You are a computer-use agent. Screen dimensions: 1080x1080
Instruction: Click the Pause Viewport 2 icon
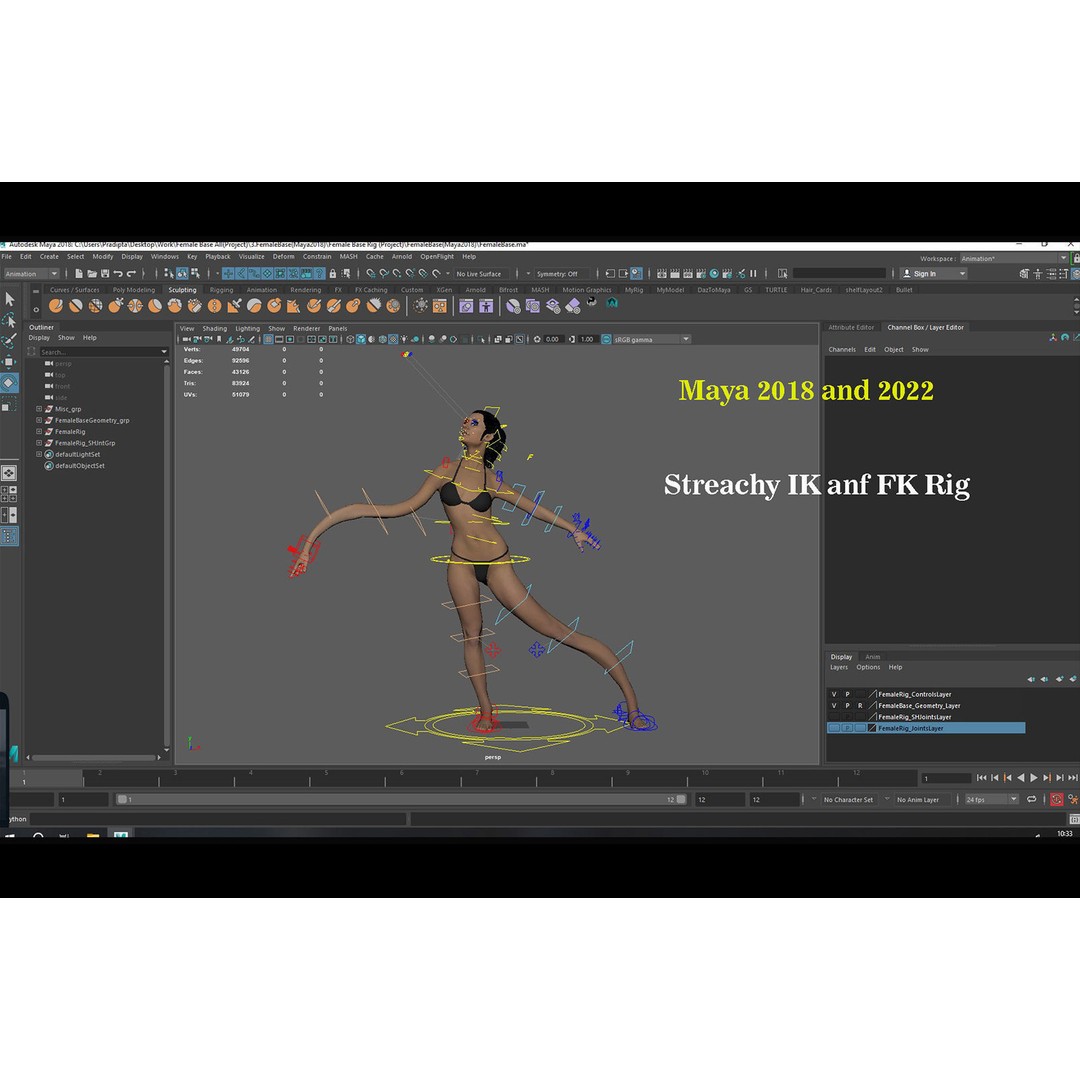tap(754, 273)
